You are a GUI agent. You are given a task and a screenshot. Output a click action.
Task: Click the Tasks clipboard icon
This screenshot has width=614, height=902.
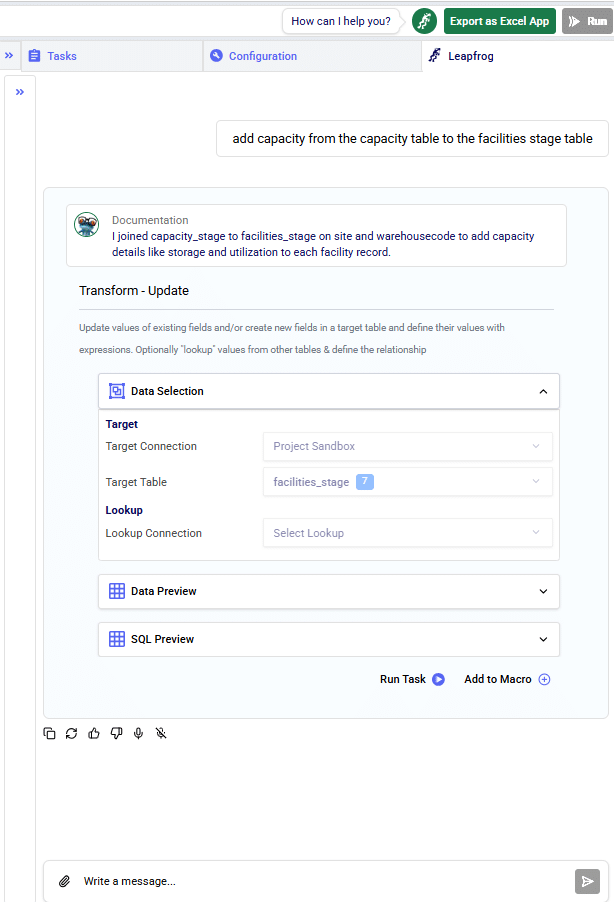coord(35,56)
